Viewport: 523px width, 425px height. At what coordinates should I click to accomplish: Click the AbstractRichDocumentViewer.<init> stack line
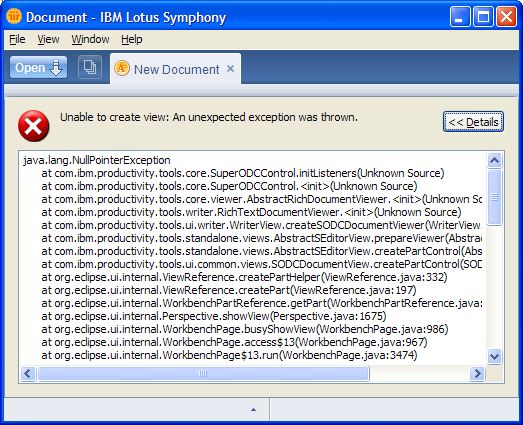[262, 199]
